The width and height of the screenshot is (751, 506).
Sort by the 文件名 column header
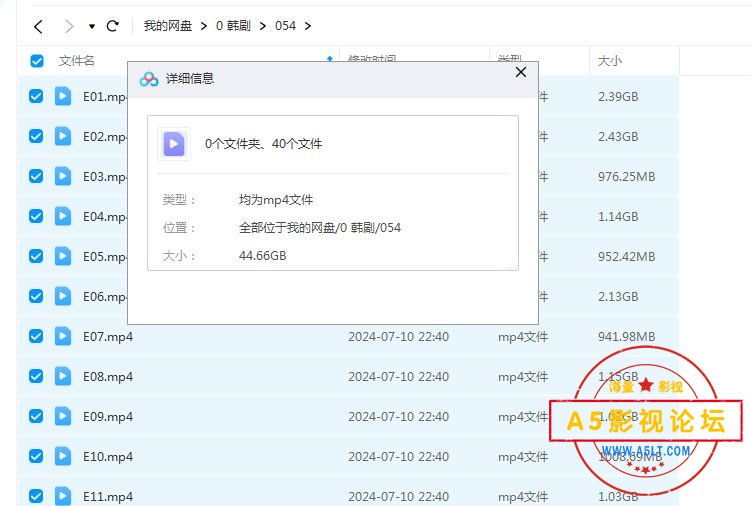tap(77, 61)
